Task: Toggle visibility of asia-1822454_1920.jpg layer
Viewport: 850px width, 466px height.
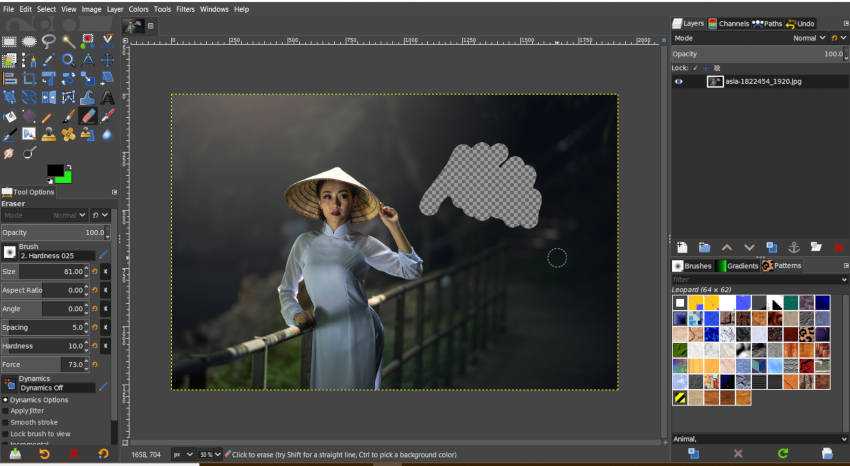Action: pos(679,81)
